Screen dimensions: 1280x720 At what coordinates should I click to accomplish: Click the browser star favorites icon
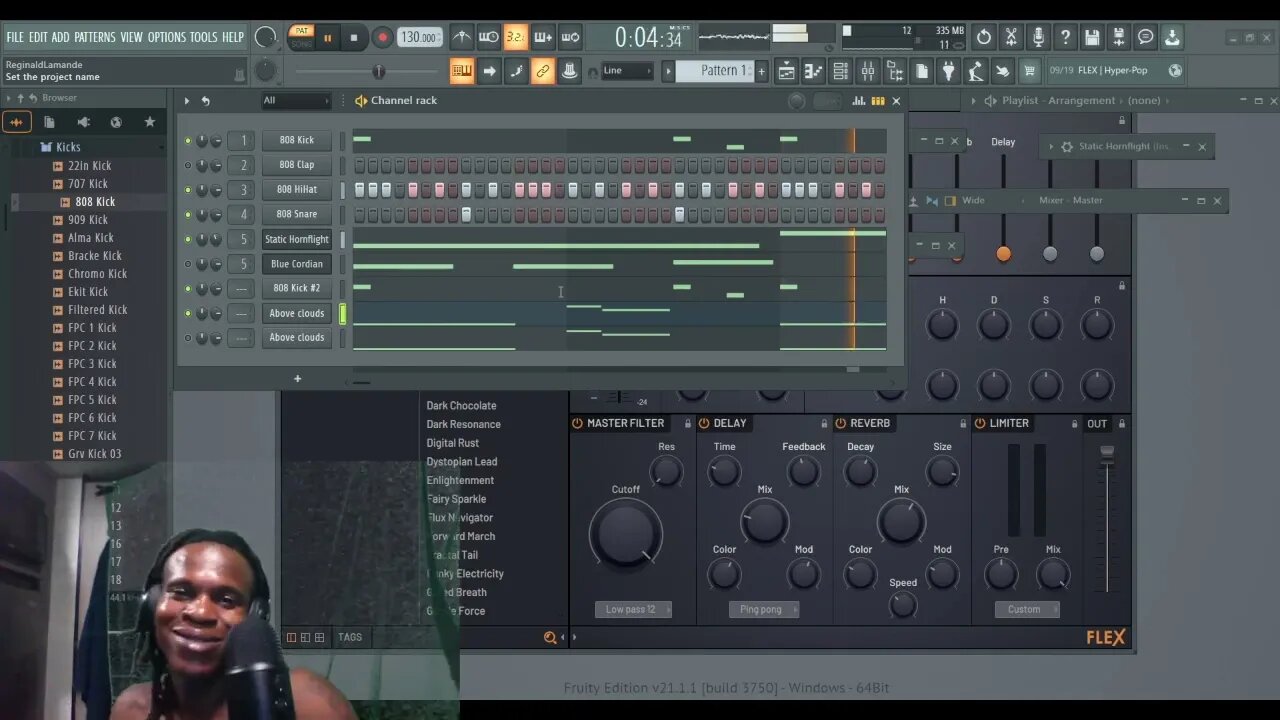pos(150,122)
